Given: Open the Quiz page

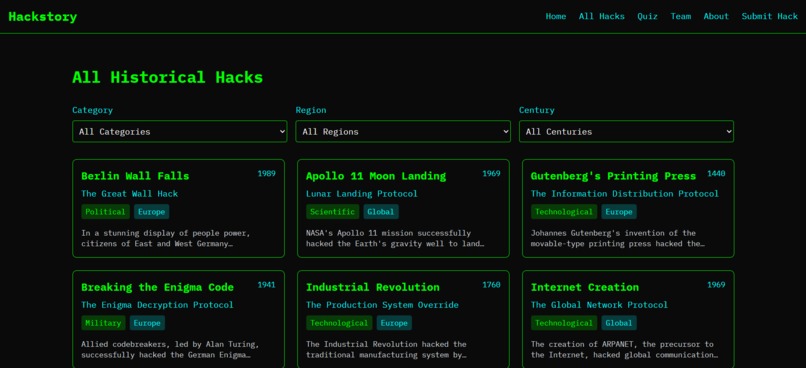Looking at the screenshot, I should click(x=647, y=16).
